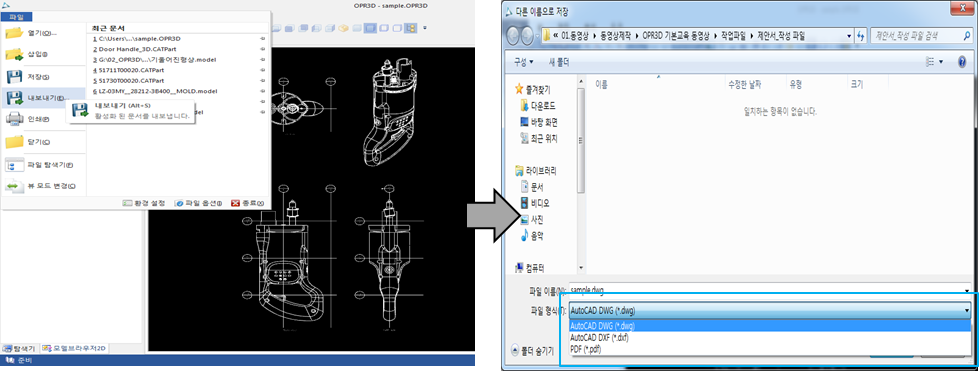The width and height of the screenshot is (979, 371).
Task: Click the 파일 이름 input field
Action: pyautogui.click(x=769, y=290)
